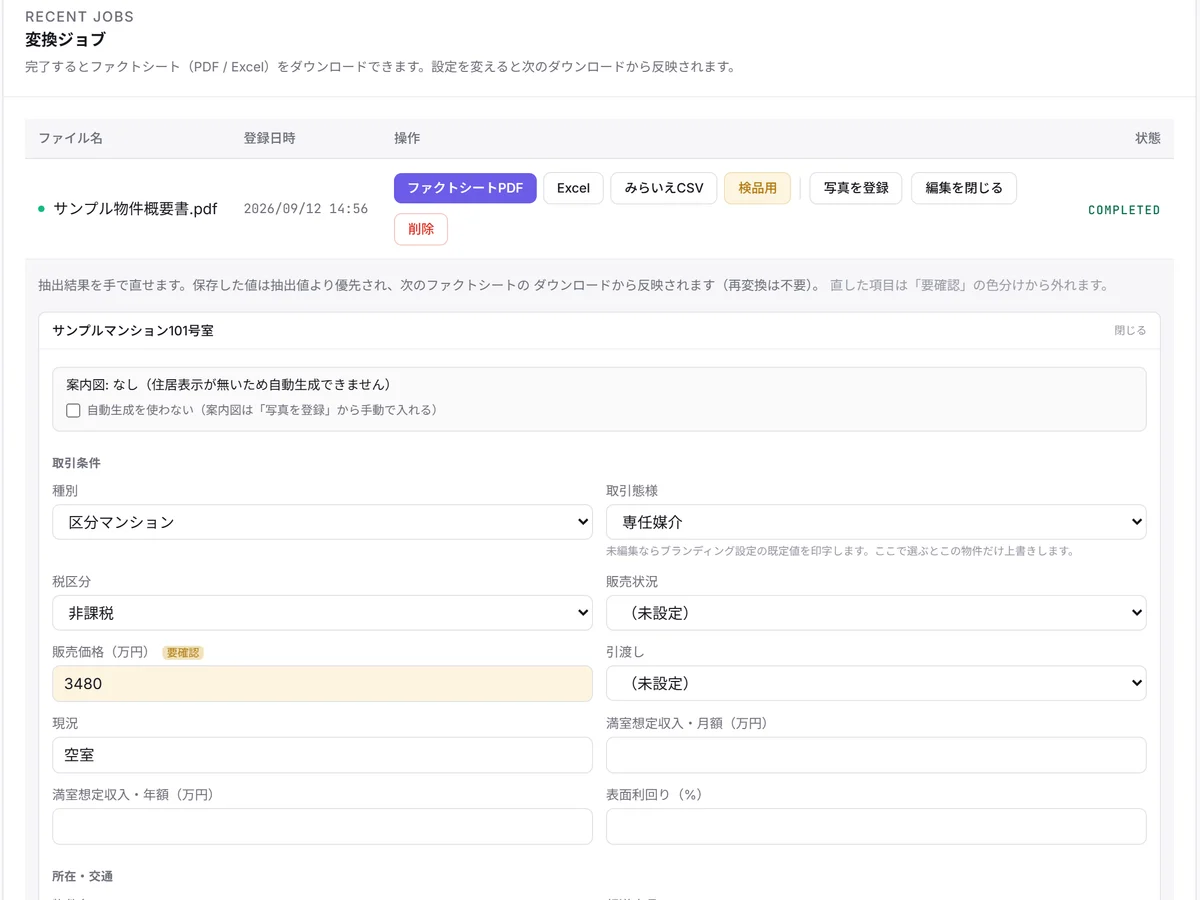Open the 種別 dropdown showing 区分マンション
The width and height of the screenshot is (1200, 900).
point(322,522)
